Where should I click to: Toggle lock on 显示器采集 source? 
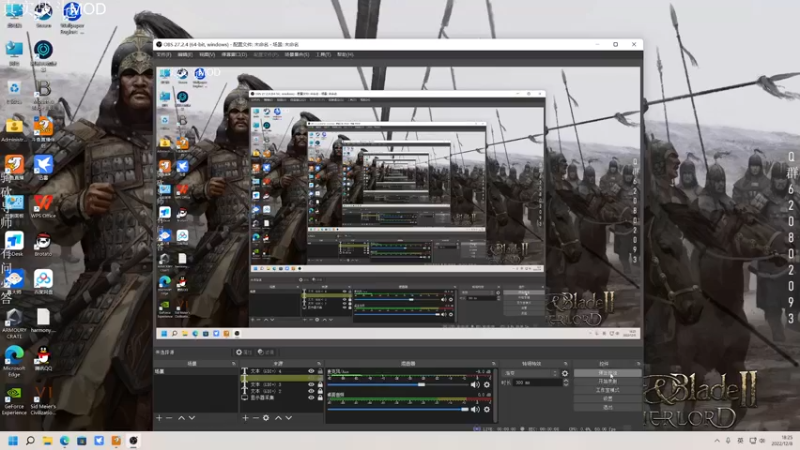(x=320, y=397)
